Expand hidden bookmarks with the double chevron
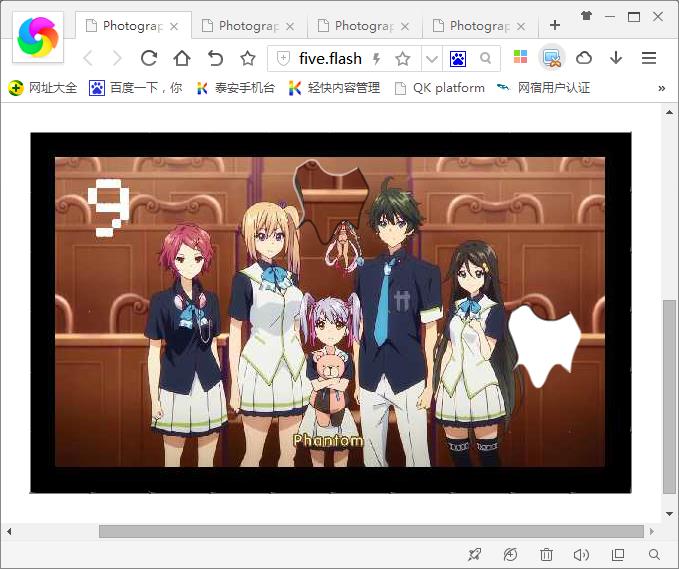 661,88
